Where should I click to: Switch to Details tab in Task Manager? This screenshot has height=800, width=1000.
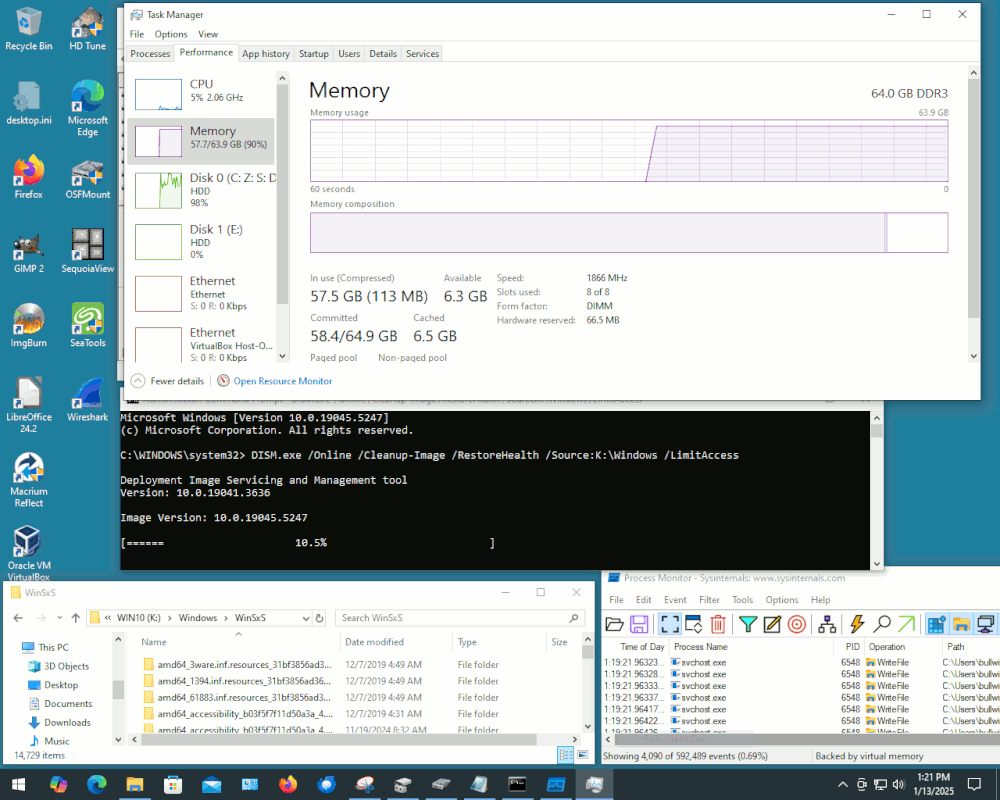point(383,54)
